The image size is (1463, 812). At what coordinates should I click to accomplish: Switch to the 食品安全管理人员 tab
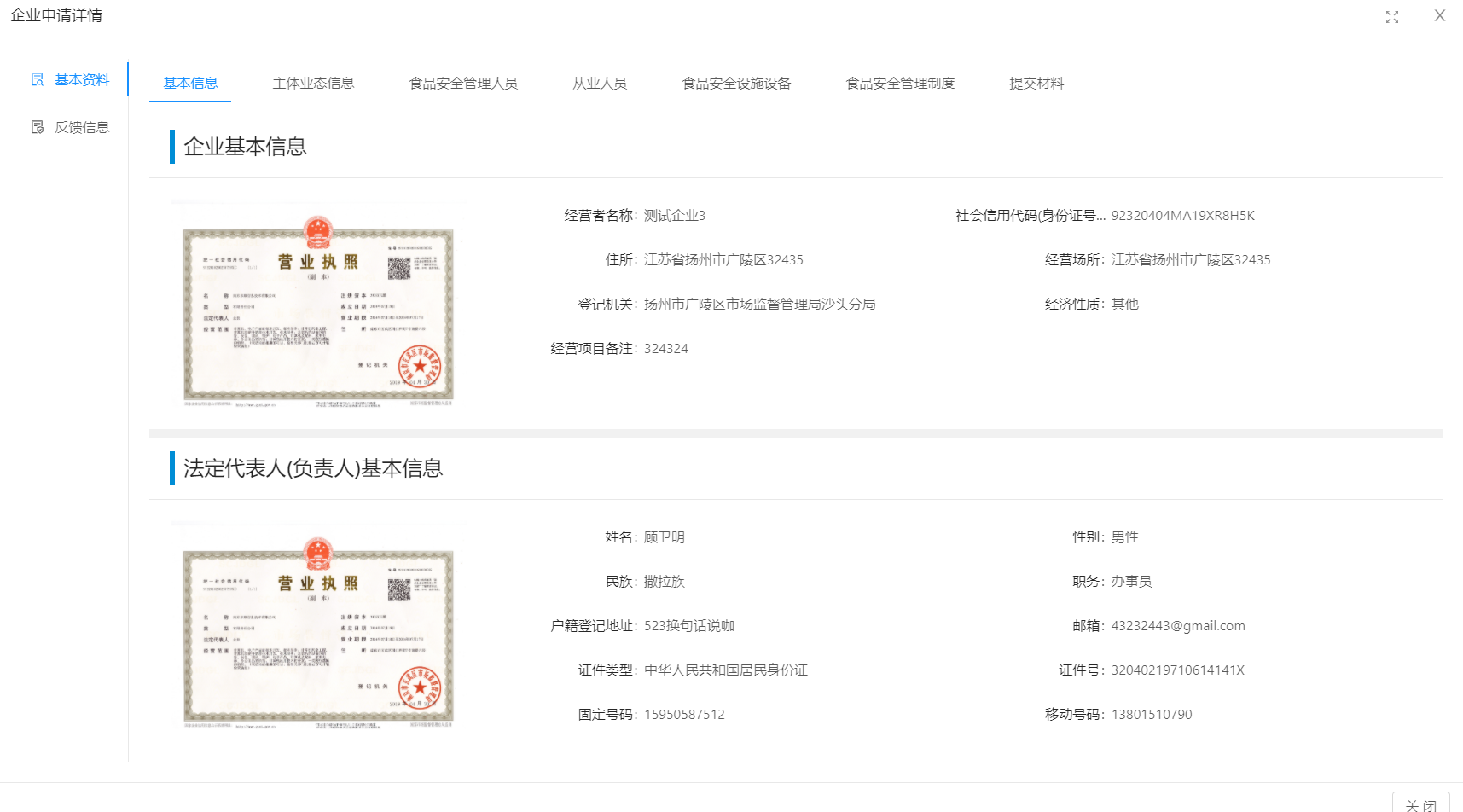point(463,83)
